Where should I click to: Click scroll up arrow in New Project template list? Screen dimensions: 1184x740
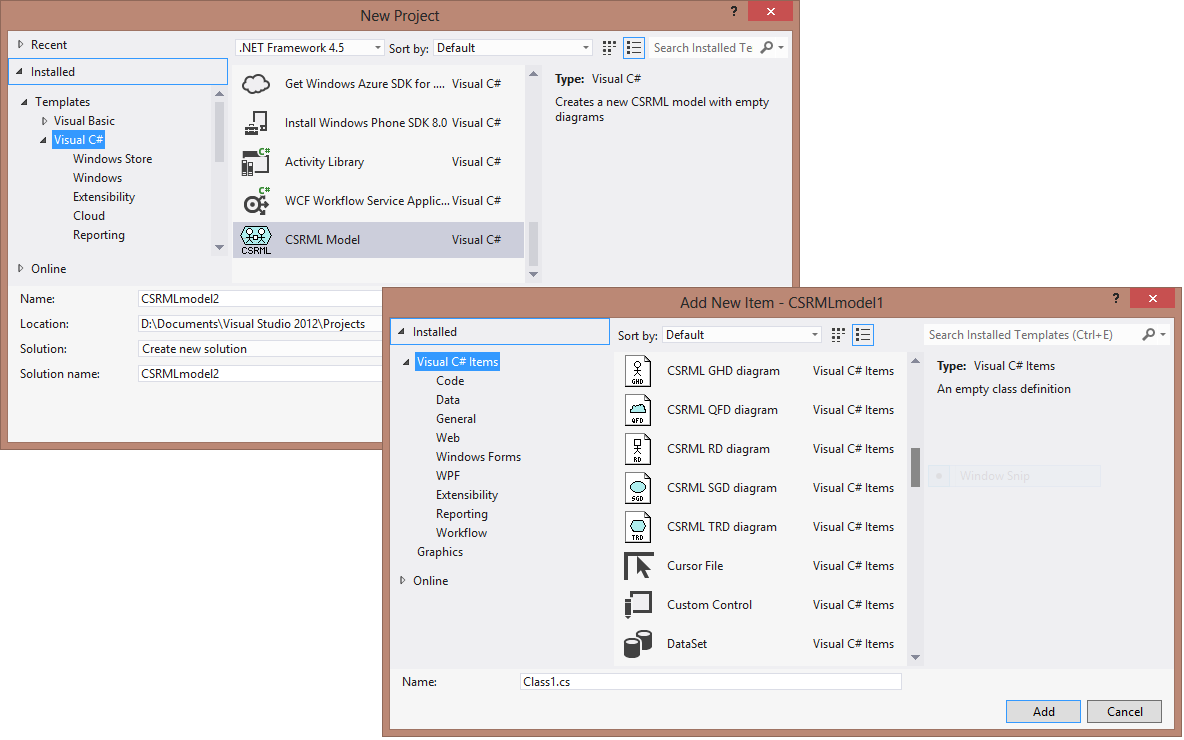[x=534, y=74]
